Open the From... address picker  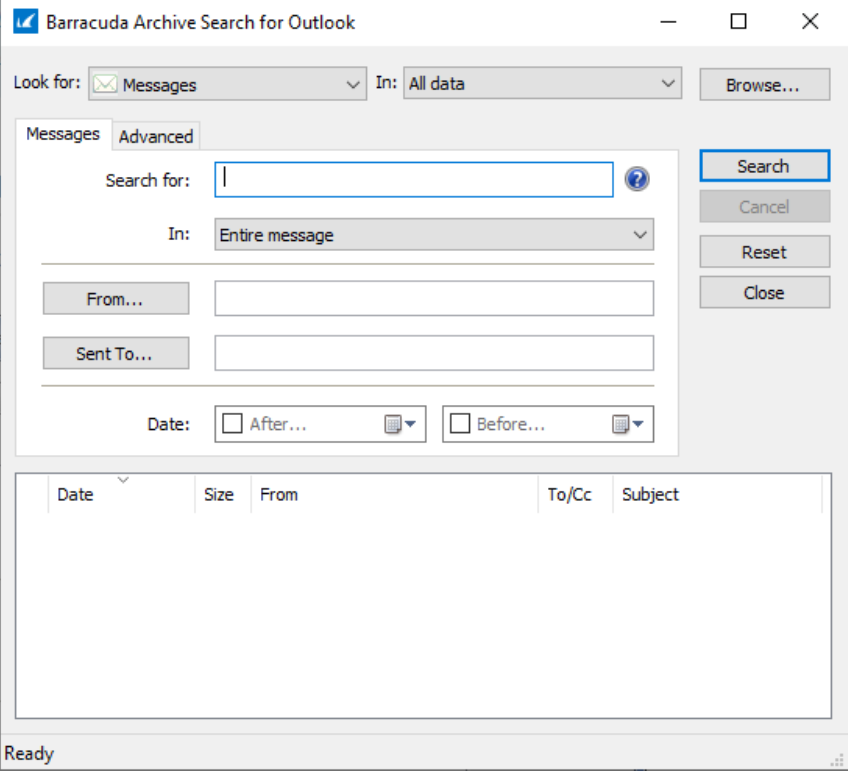point(116,298)
